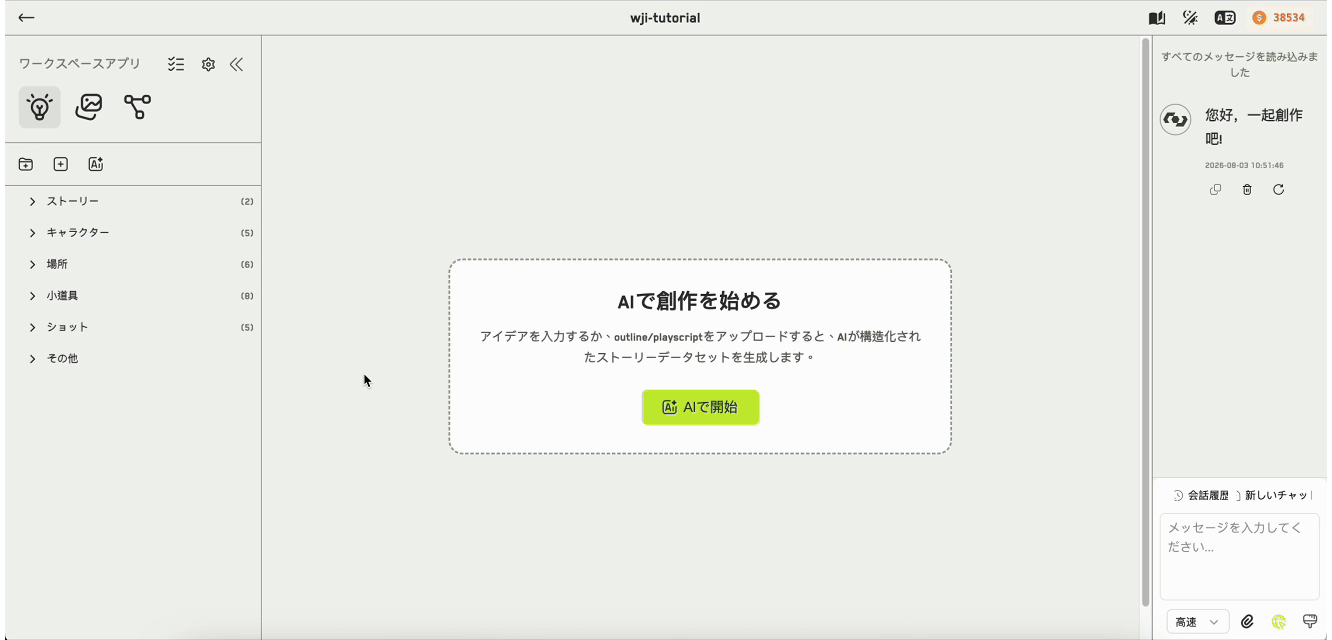Delete the greeting chat message
Image resolution: width=1332 pixels, height=640 pixels.
pos(1247,190)
